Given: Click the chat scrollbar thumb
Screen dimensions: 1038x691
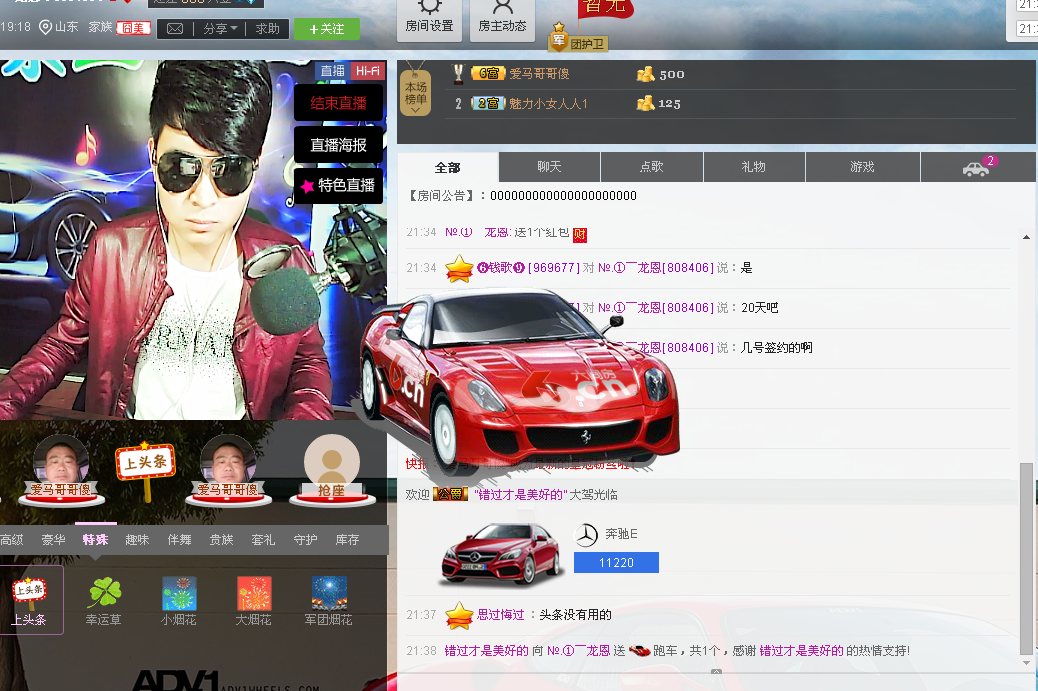Looking at the screenshot, I should pos(1026,559).
